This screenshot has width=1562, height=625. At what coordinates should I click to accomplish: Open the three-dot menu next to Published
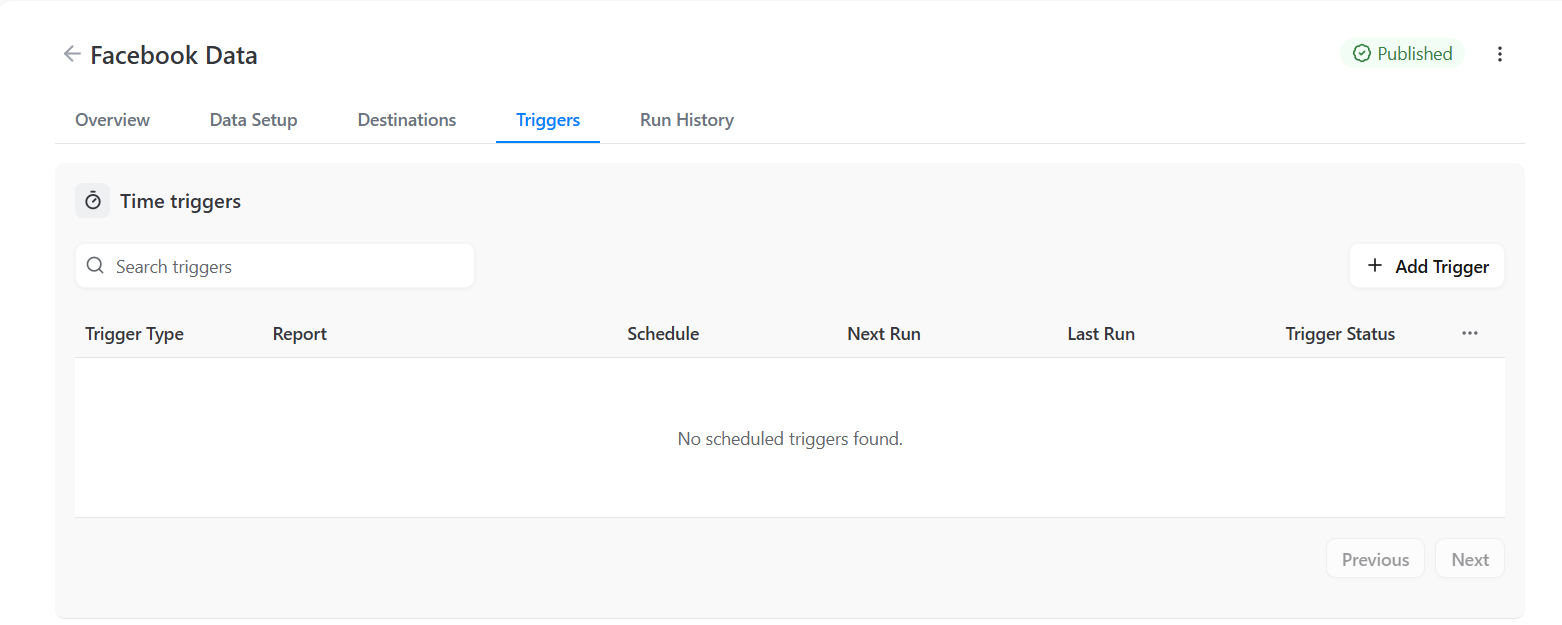pyautogui.click(x=1499, y=54)
